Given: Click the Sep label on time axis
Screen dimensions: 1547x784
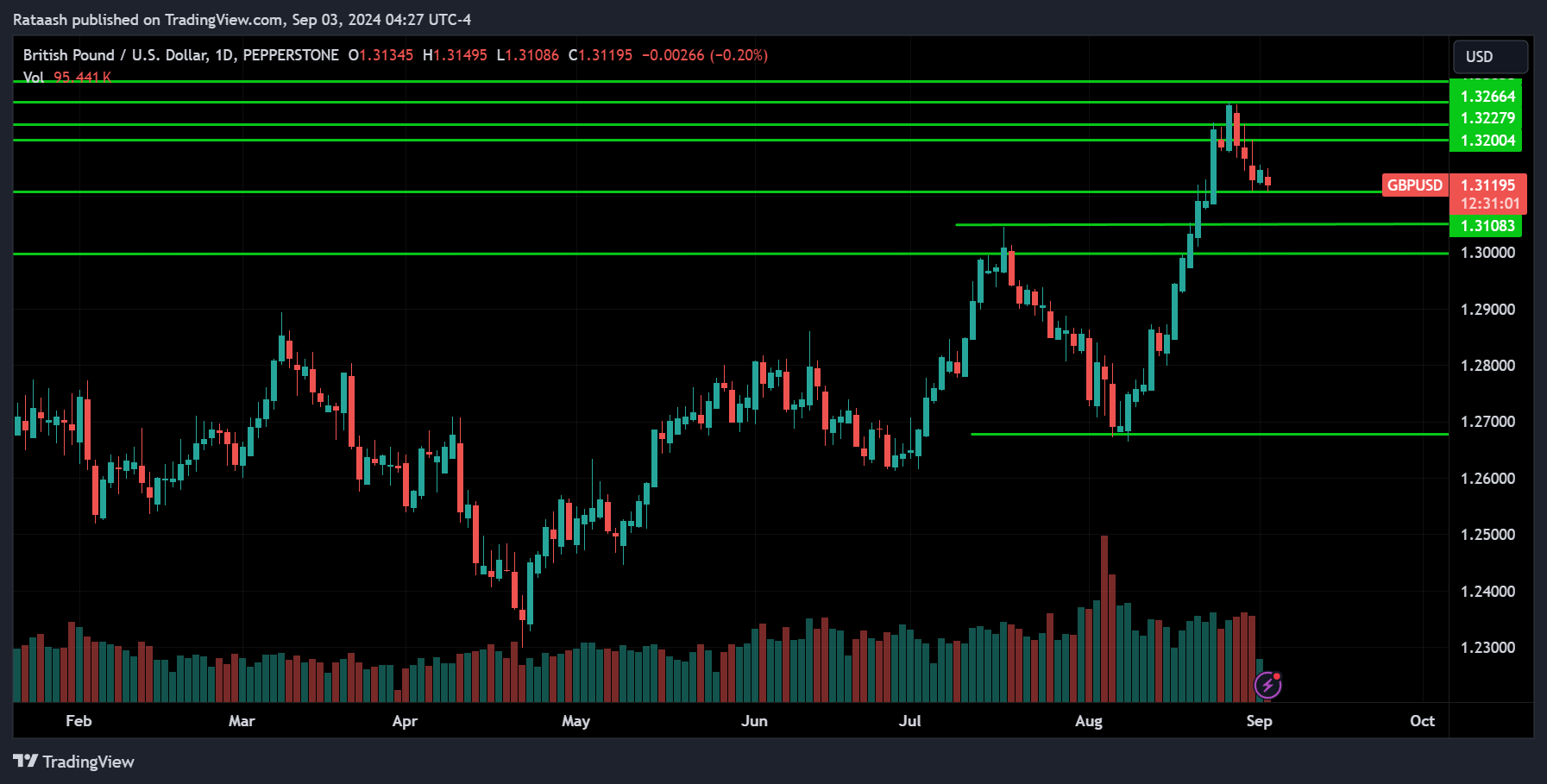Looking at the screenshot, I should tap(1259, 721).
